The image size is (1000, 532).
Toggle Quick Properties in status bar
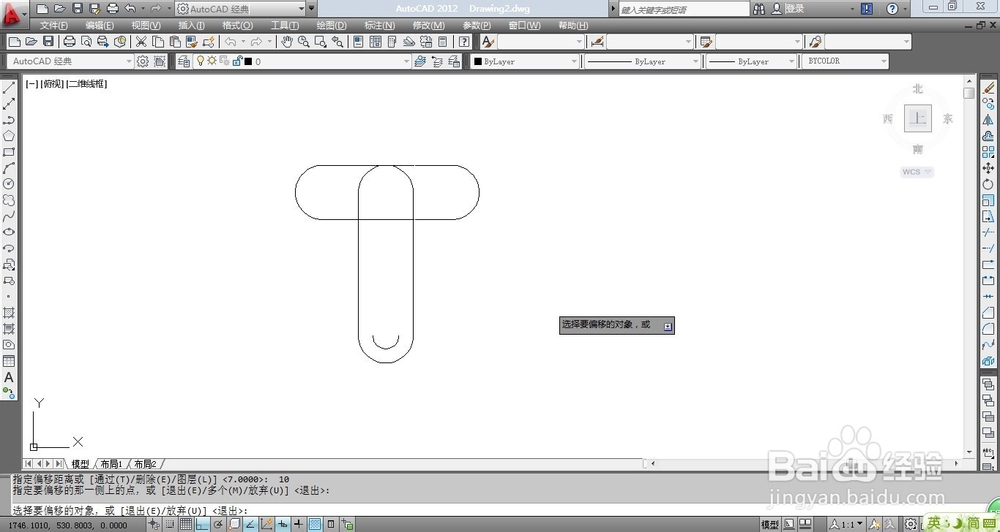(331, 524)
